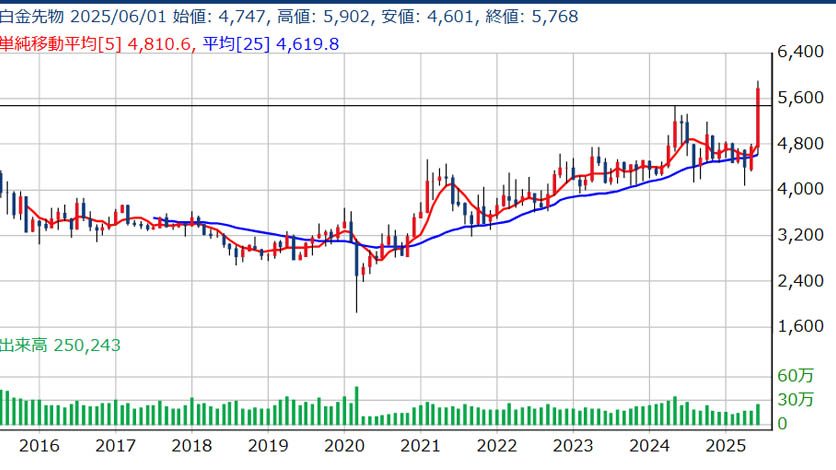Click the 2019 year label
The image size is (836, 470).
(x=268, y=445)
